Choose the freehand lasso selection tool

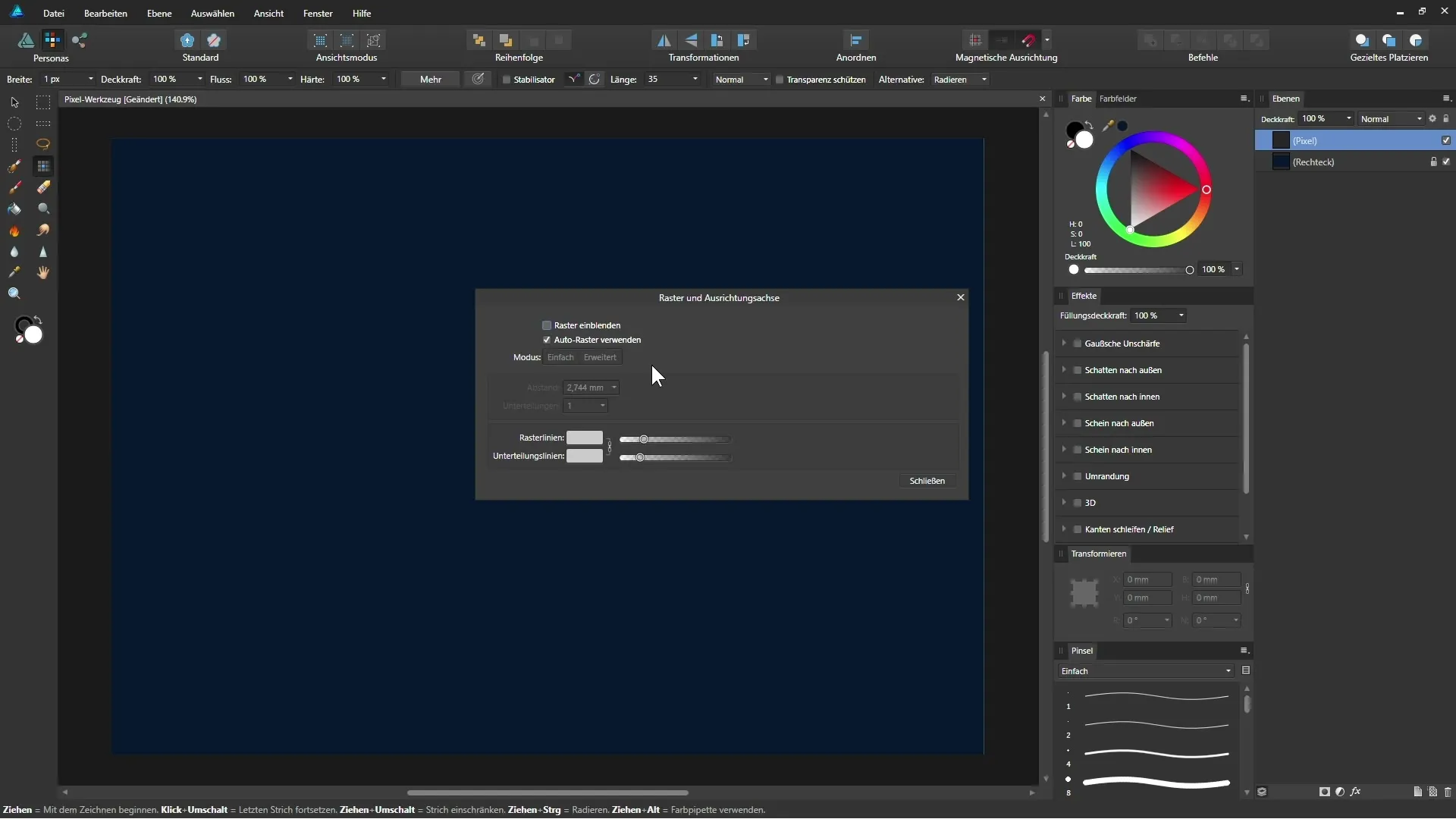[x=43, y=144]
